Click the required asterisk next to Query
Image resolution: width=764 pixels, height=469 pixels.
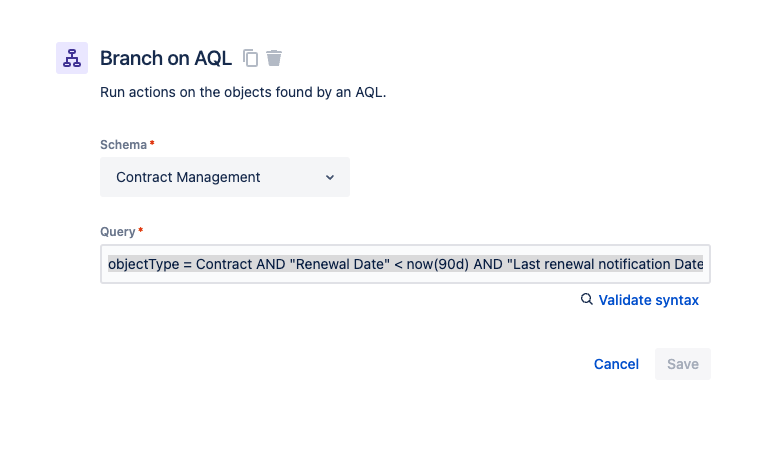(x=141, y=231)
